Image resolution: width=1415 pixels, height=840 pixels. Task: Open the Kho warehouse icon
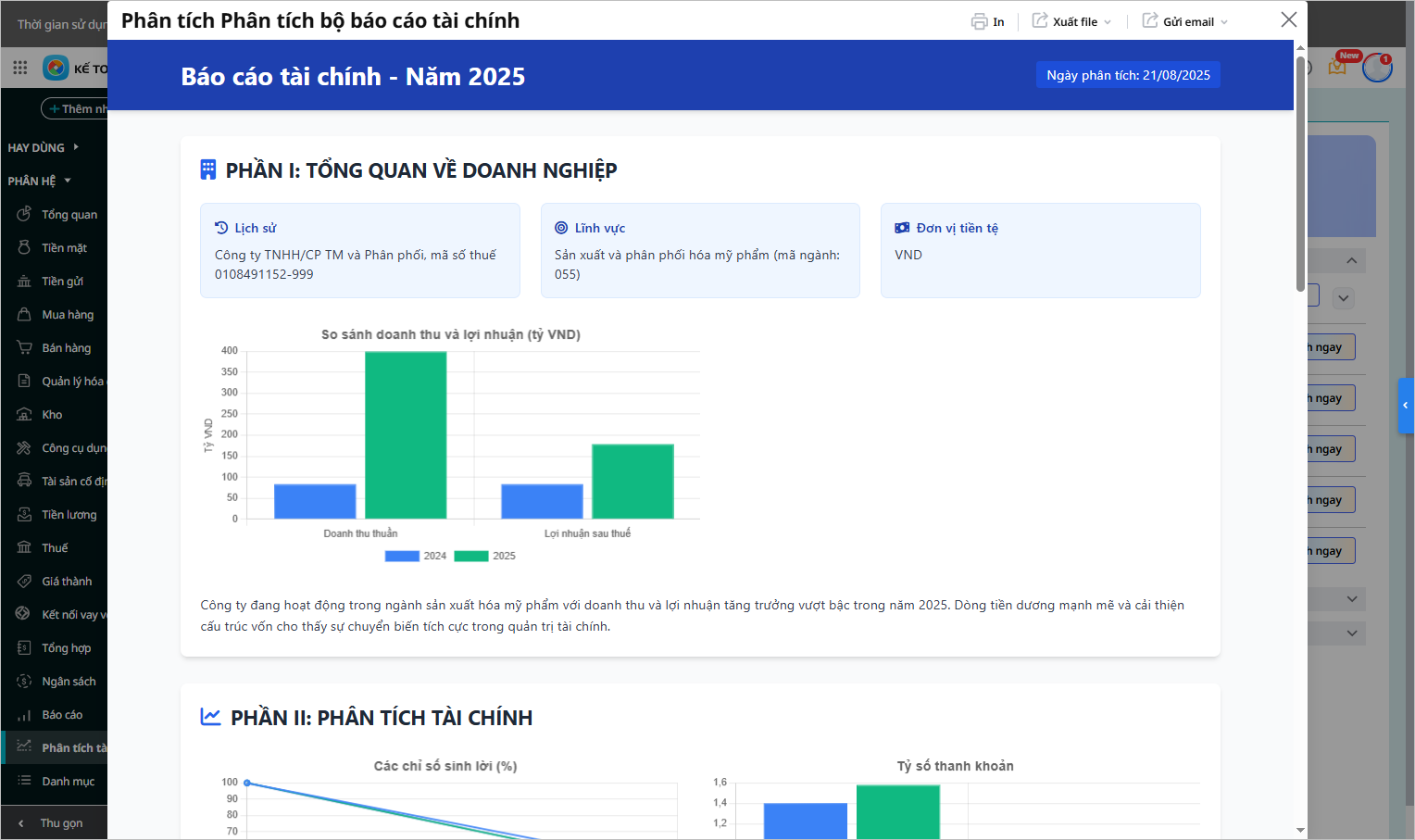[25, 414]
